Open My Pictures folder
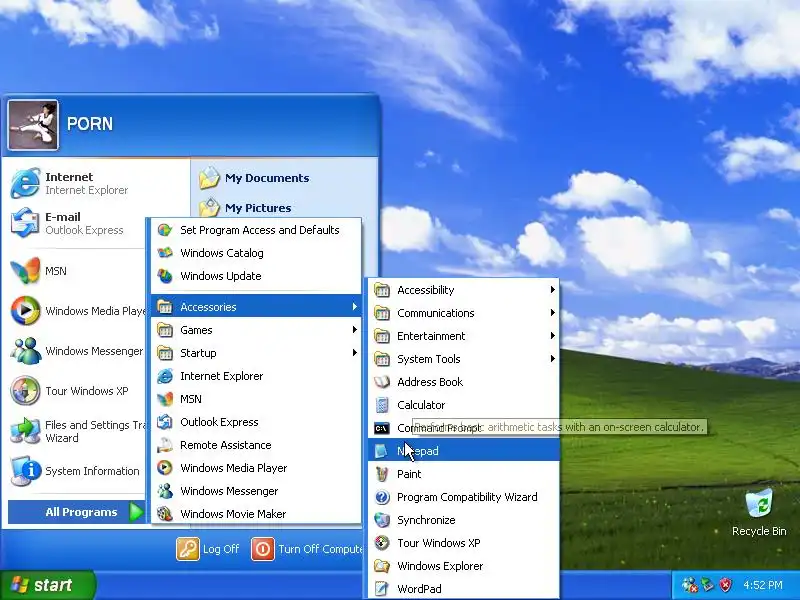The width and height of the screenshot is (800, 600). coord(245,208)
